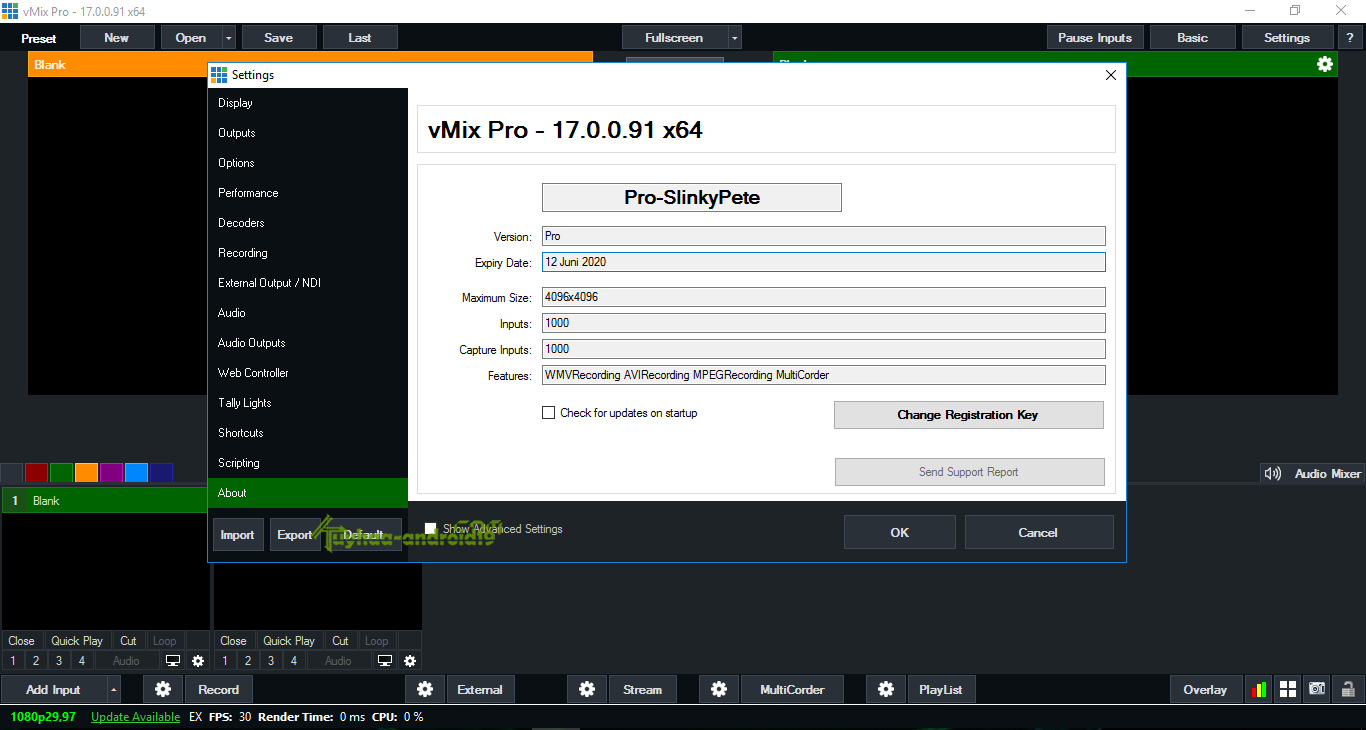Go to the Performance settings tab

click(308, 193)
